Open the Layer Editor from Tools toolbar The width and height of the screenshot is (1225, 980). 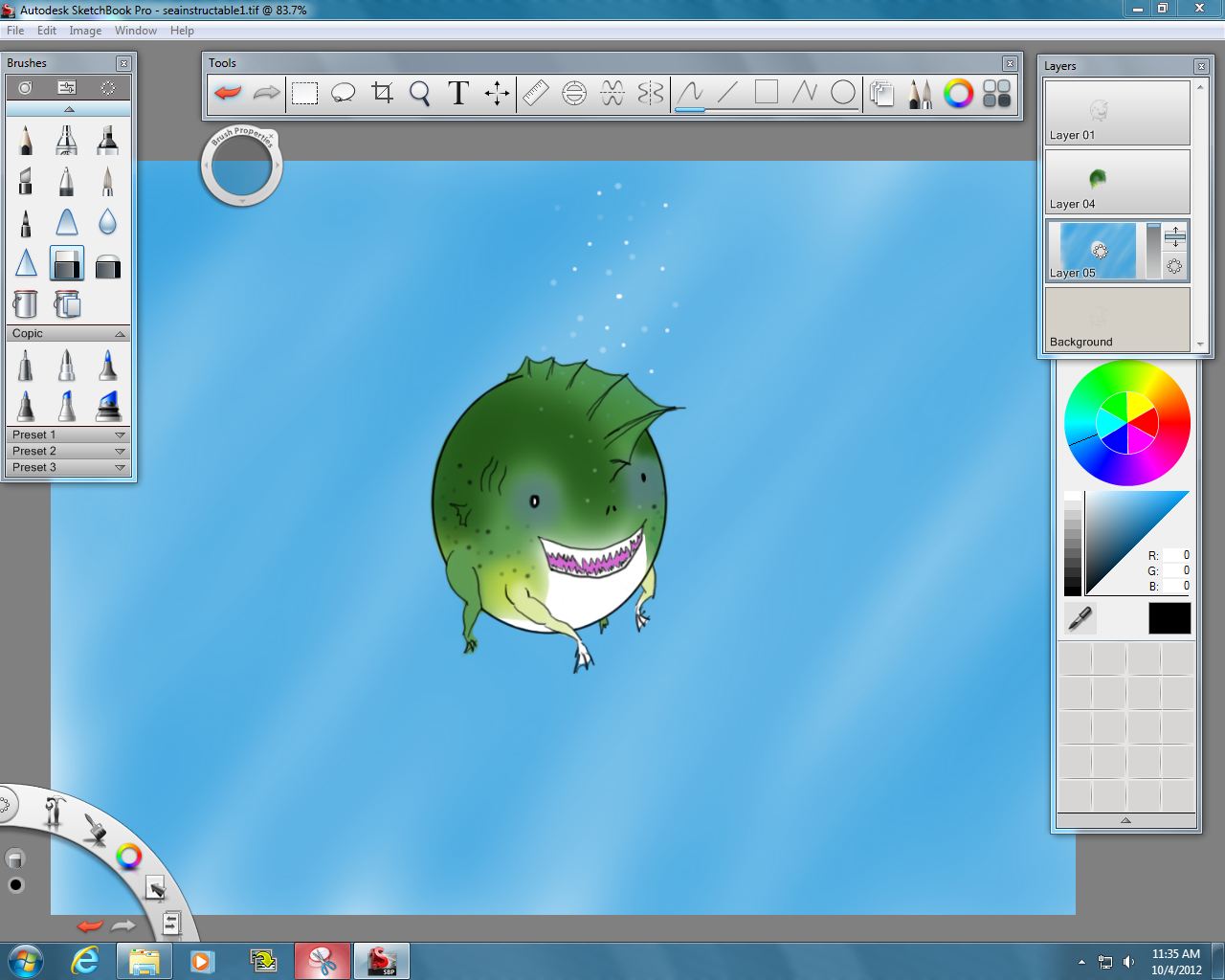click(x=881, y=93)
